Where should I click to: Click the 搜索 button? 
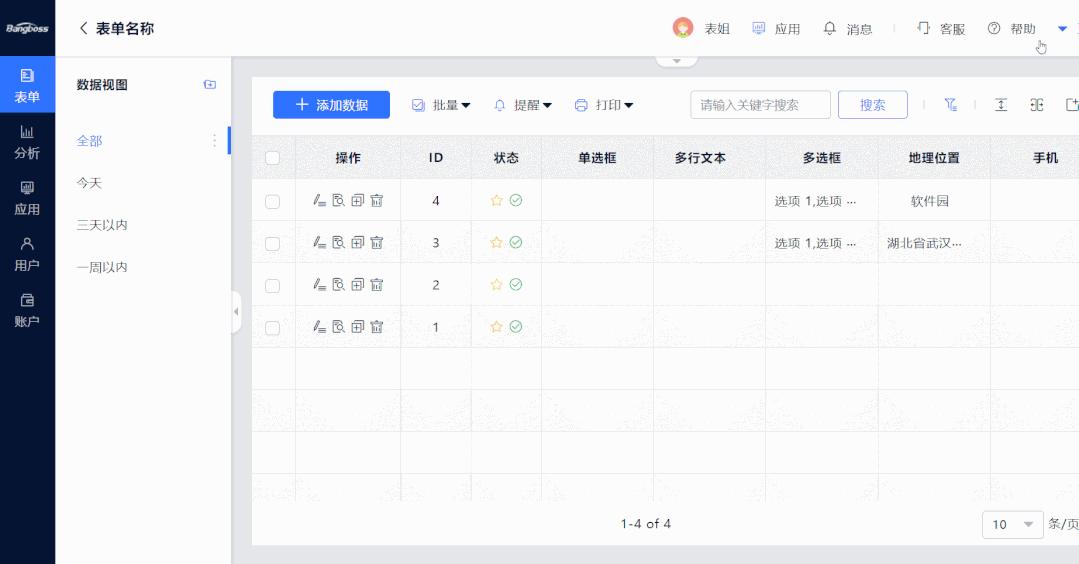click(873, 105)
